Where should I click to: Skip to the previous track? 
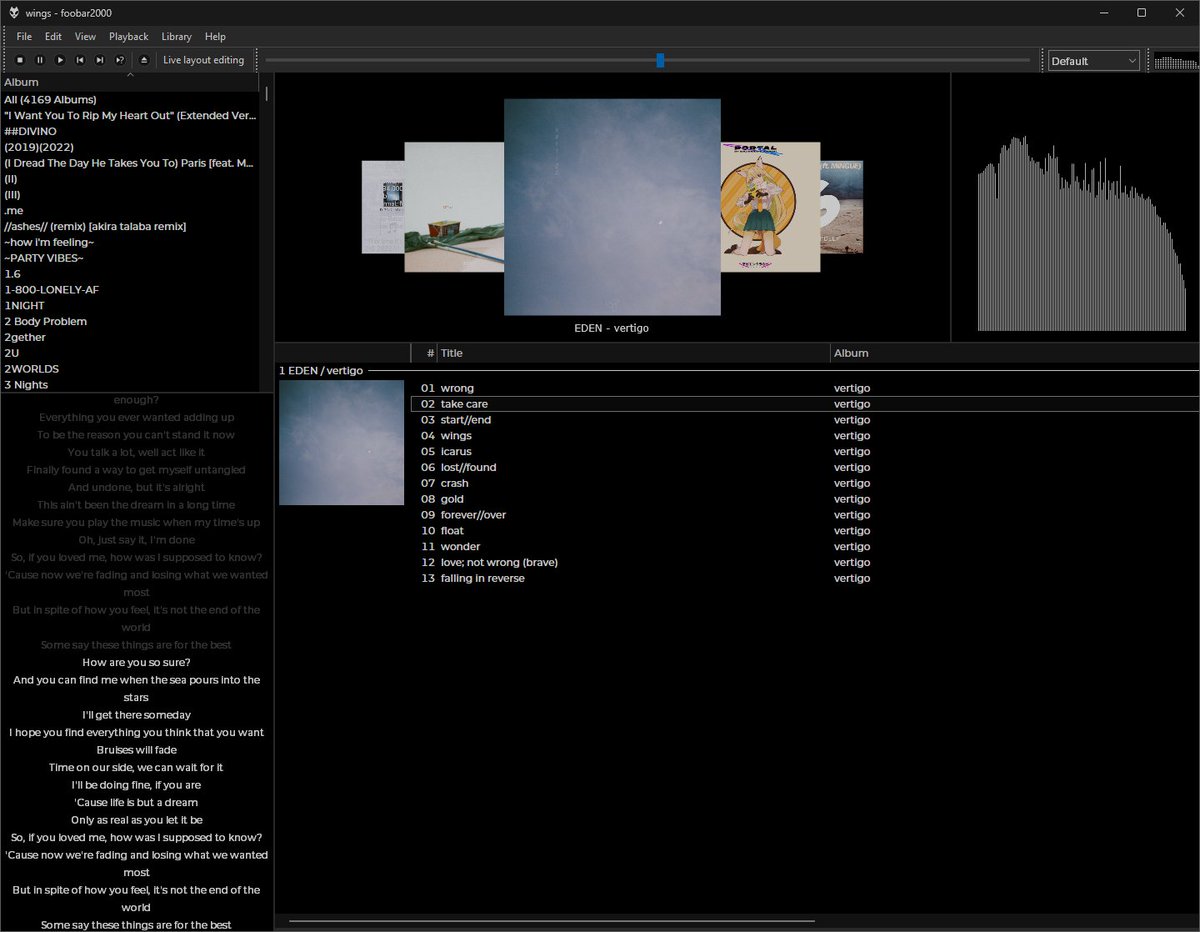pos(80,60)
